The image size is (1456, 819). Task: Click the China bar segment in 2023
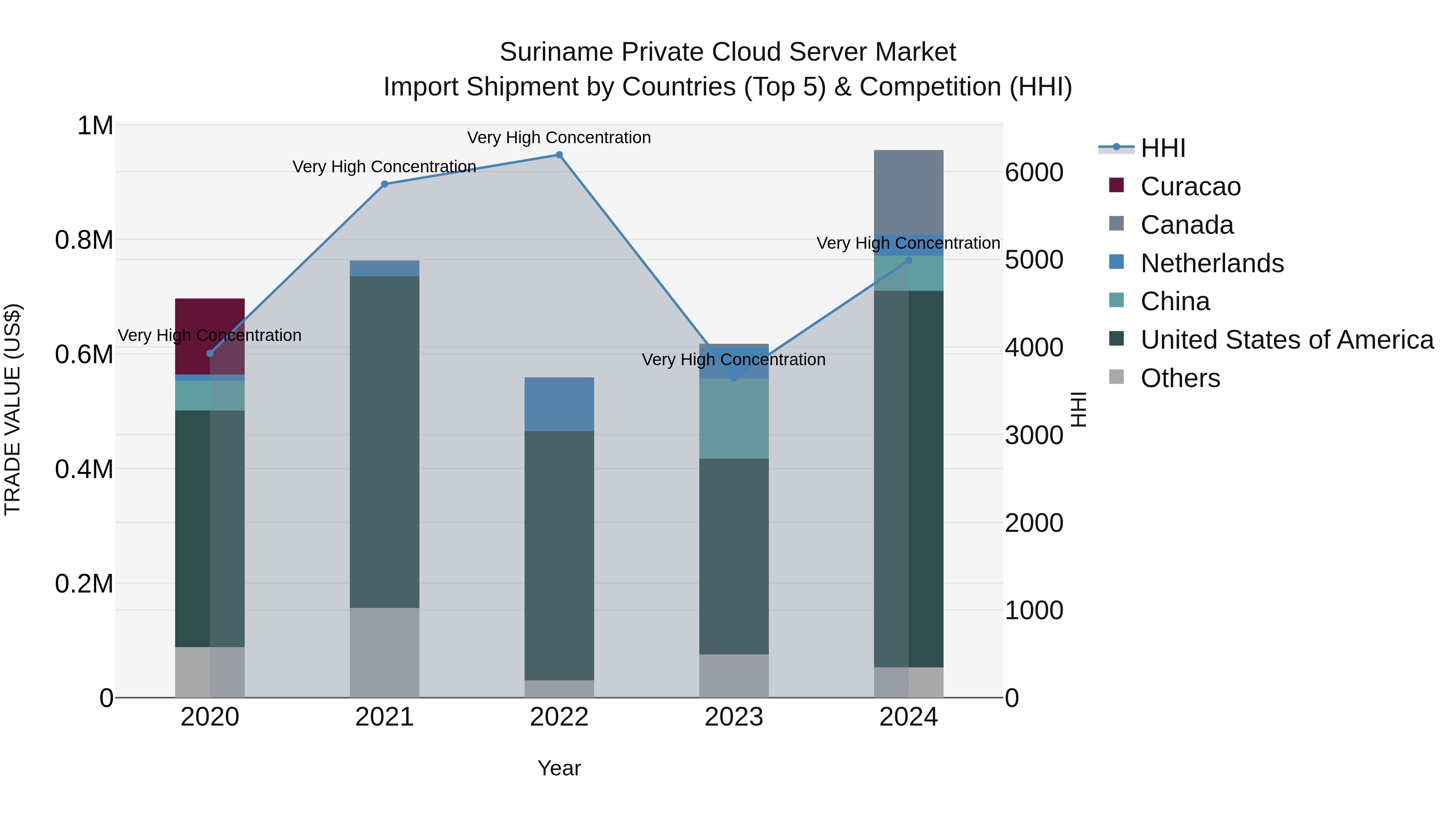click(734, 418)
